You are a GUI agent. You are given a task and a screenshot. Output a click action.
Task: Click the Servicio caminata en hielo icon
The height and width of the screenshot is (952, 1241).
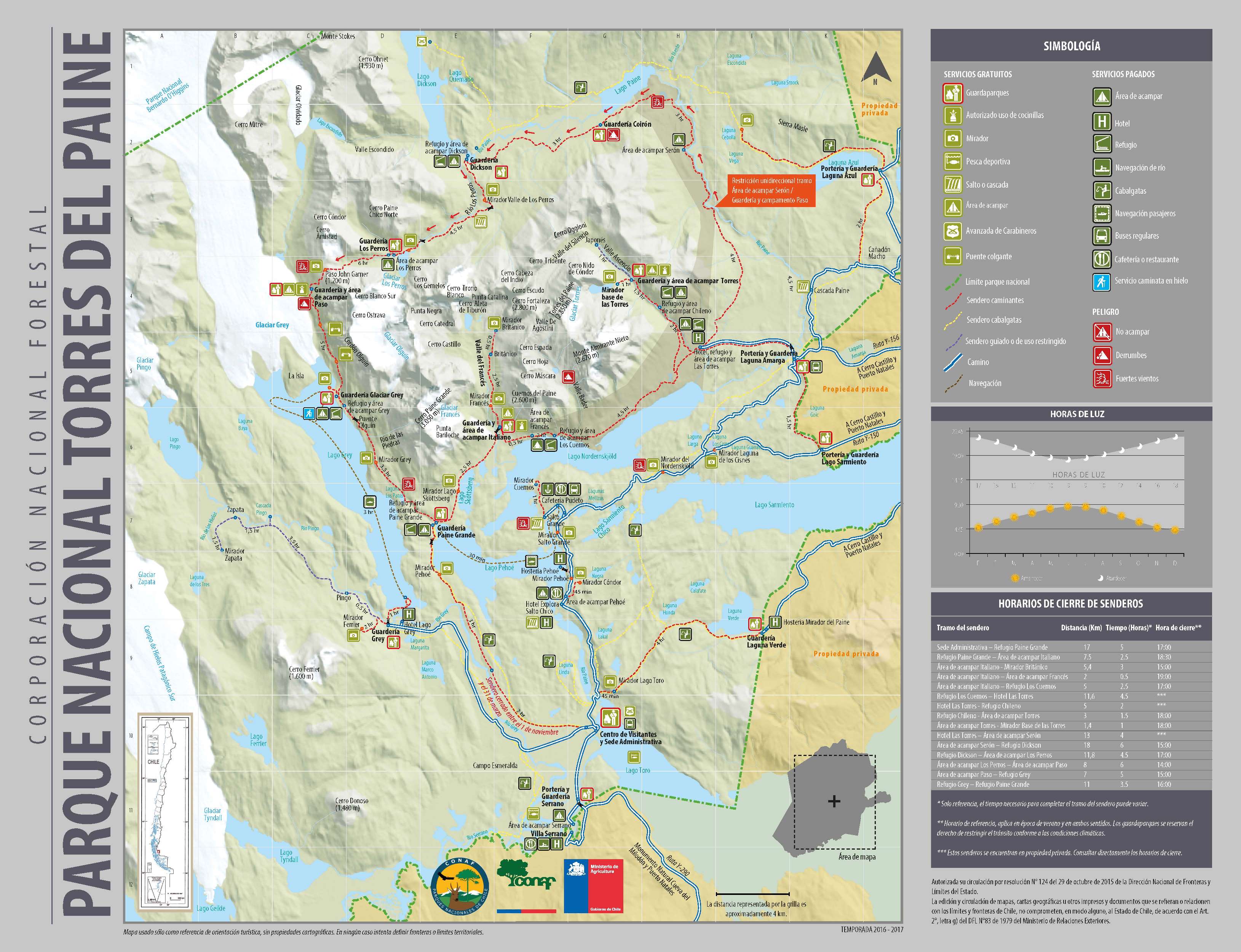tap(1101, 282)
